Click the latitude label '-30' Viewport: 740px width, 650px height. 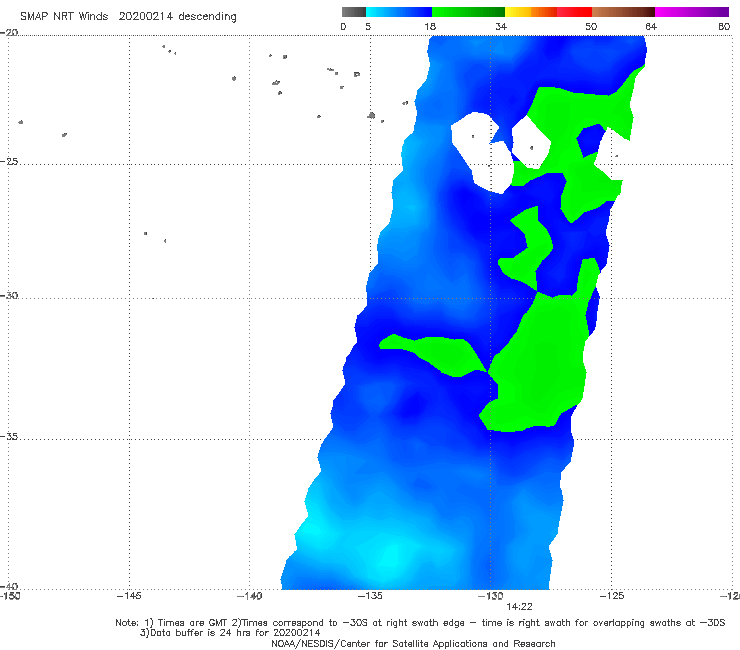pyautogui.click(x=9, y=295)
